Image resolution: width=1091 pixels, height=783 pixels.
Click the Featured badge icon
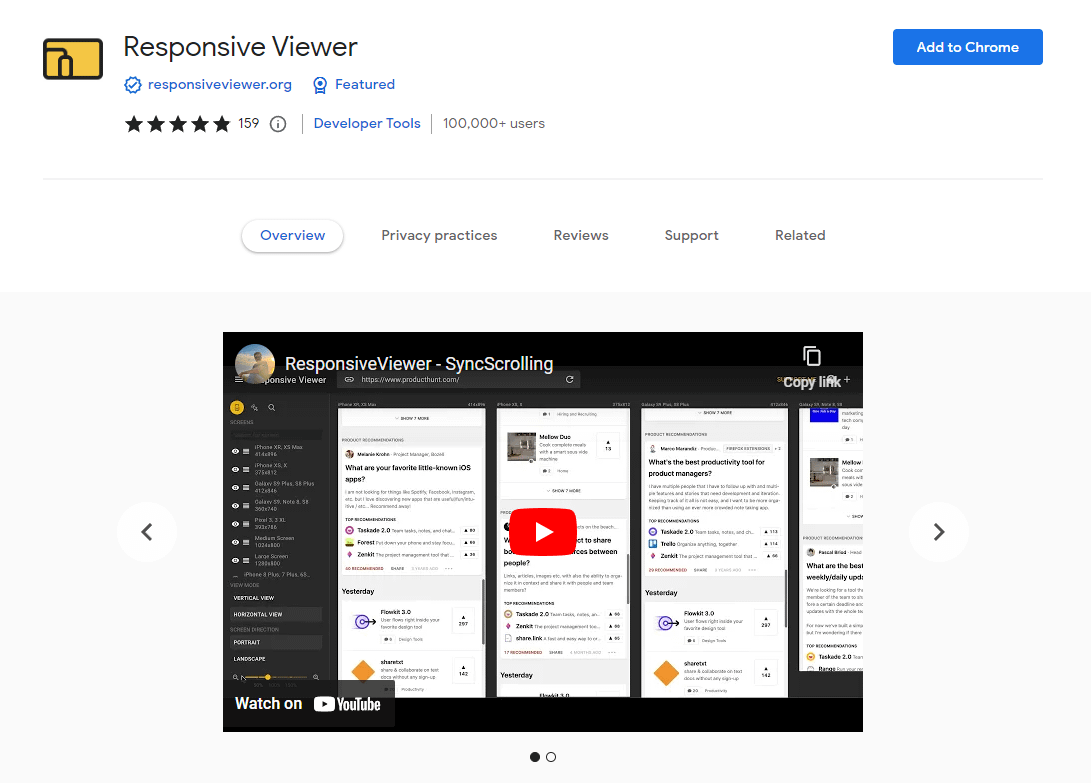coord(320,85)
